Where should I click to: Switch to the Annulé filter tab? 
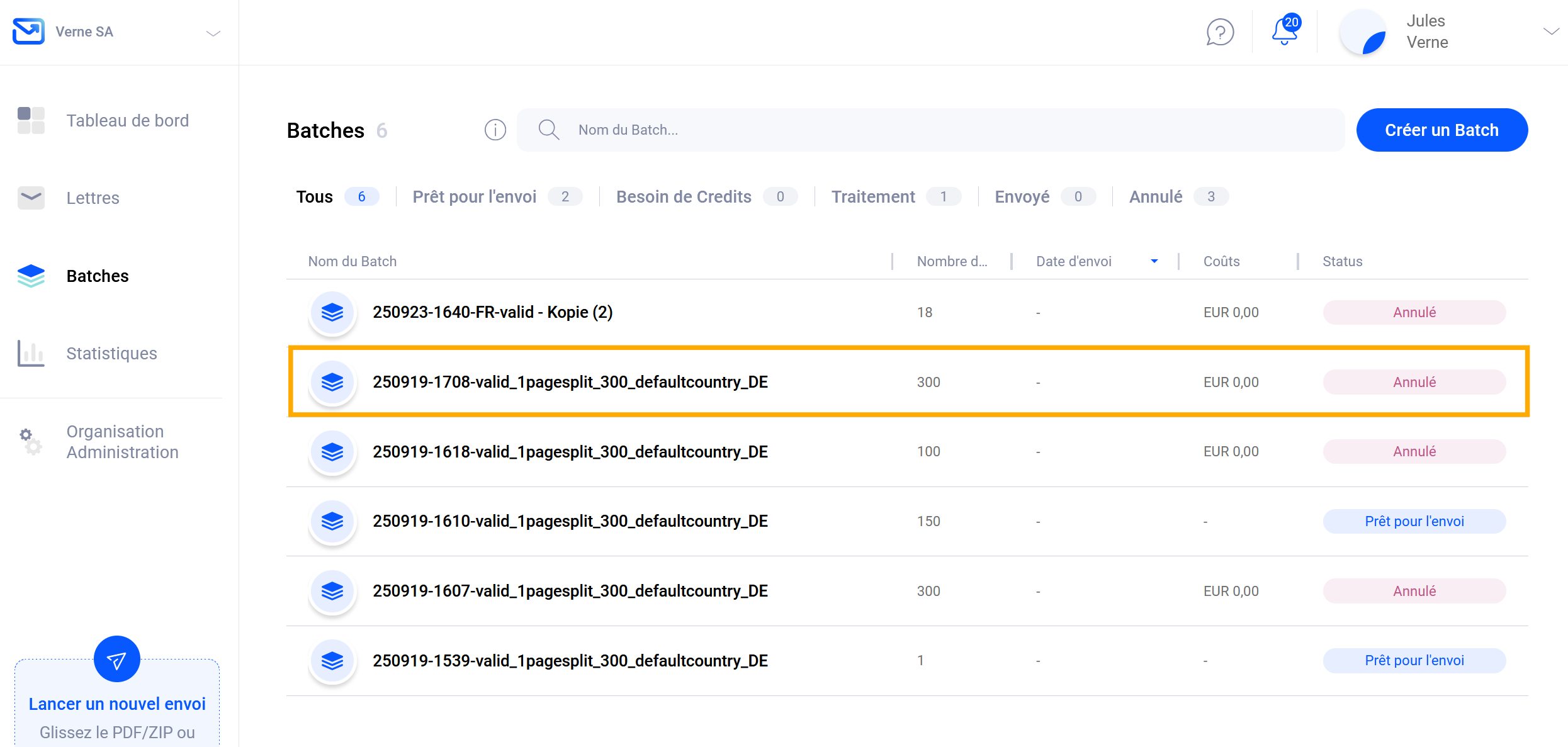coord(1156,197)
